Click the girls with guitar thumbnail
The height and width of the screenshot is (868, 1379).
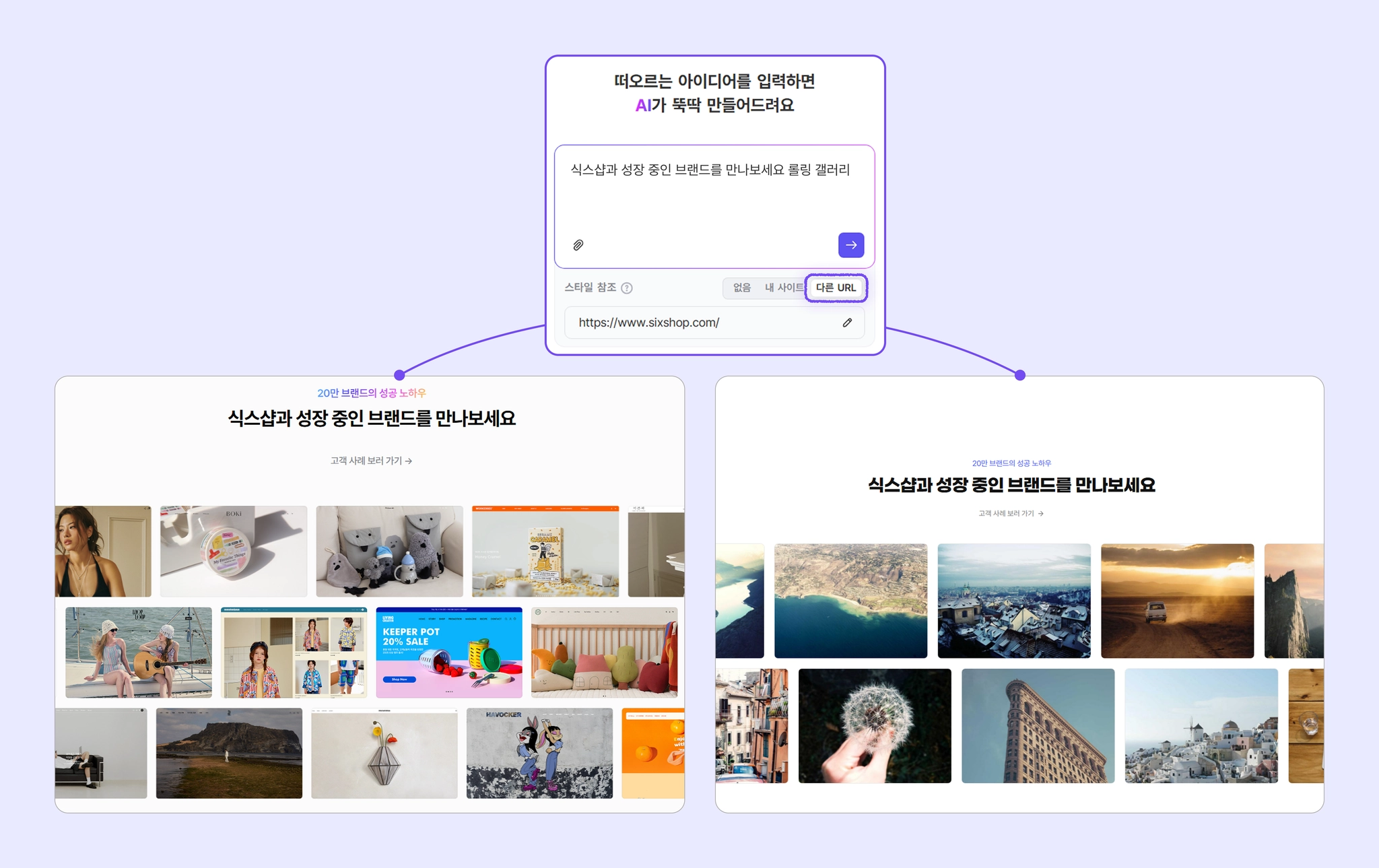[138, 653]
